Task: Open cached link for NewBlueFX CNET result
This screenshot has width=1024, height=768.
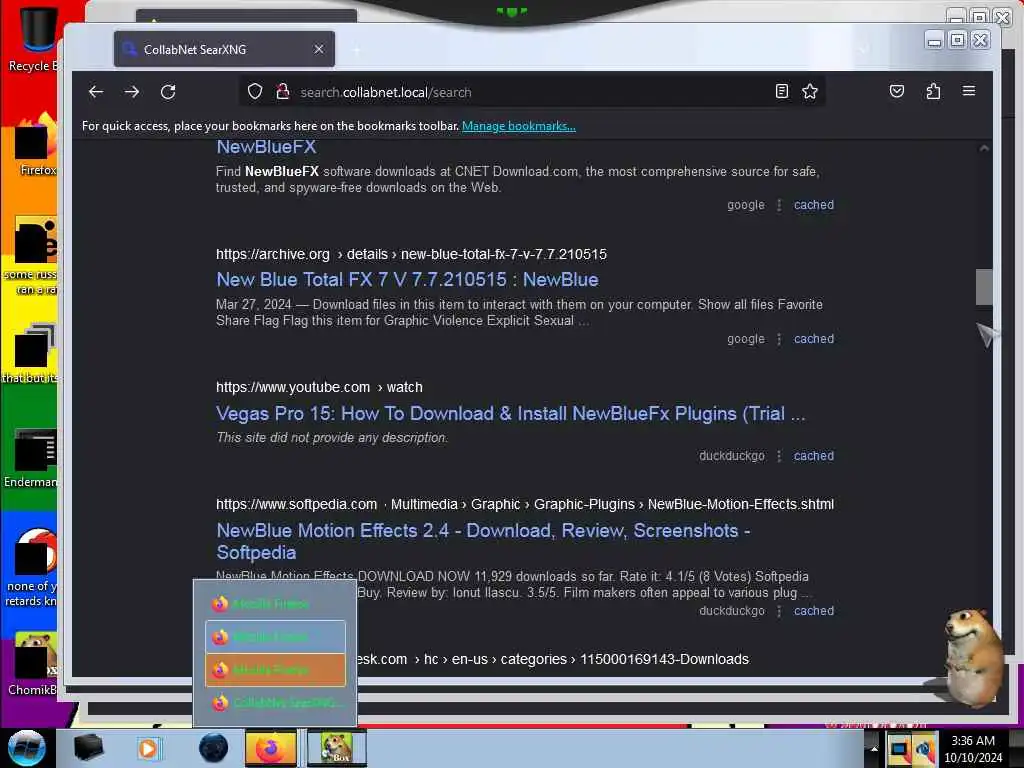Action: point(814,205)
